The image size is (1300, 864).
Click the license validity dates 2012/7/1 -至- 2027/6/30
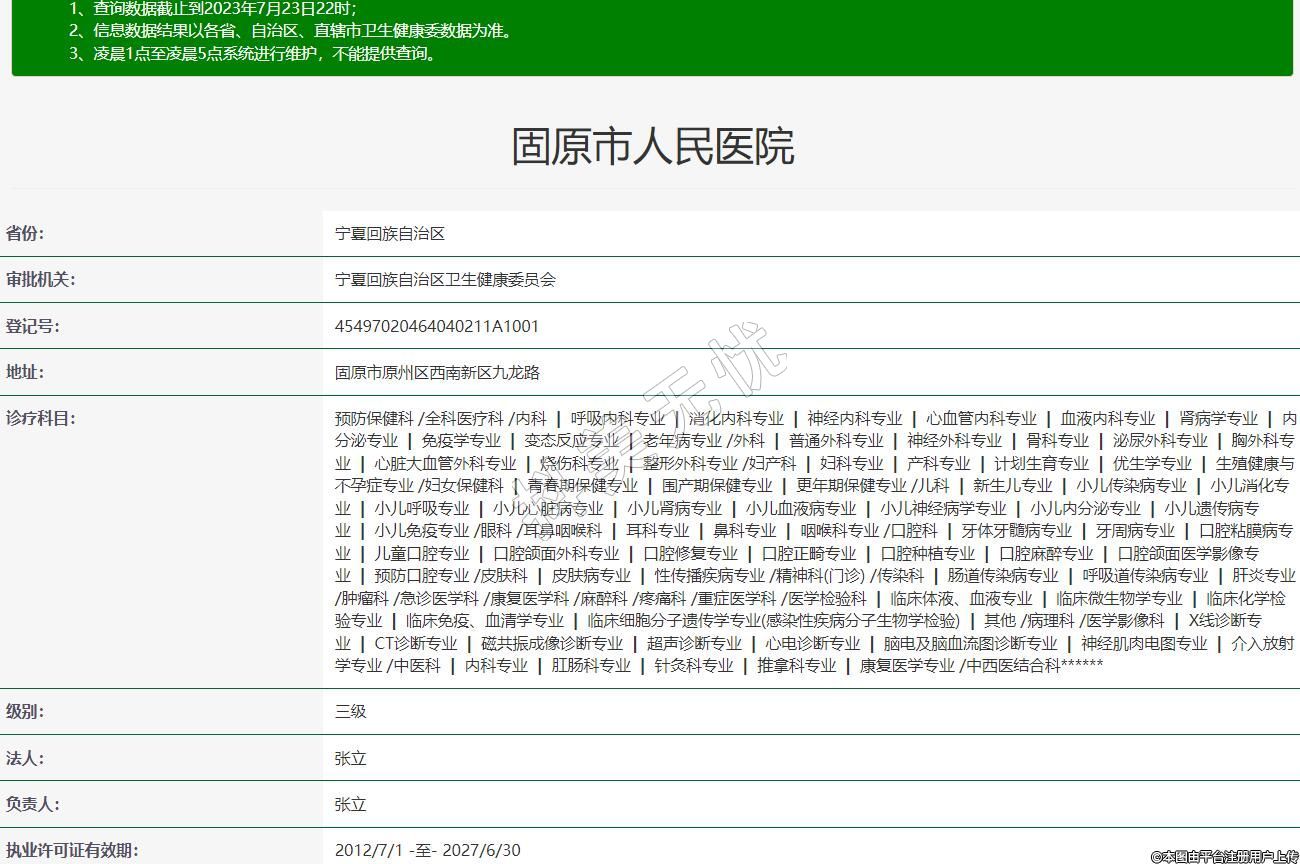pos(428,850)
